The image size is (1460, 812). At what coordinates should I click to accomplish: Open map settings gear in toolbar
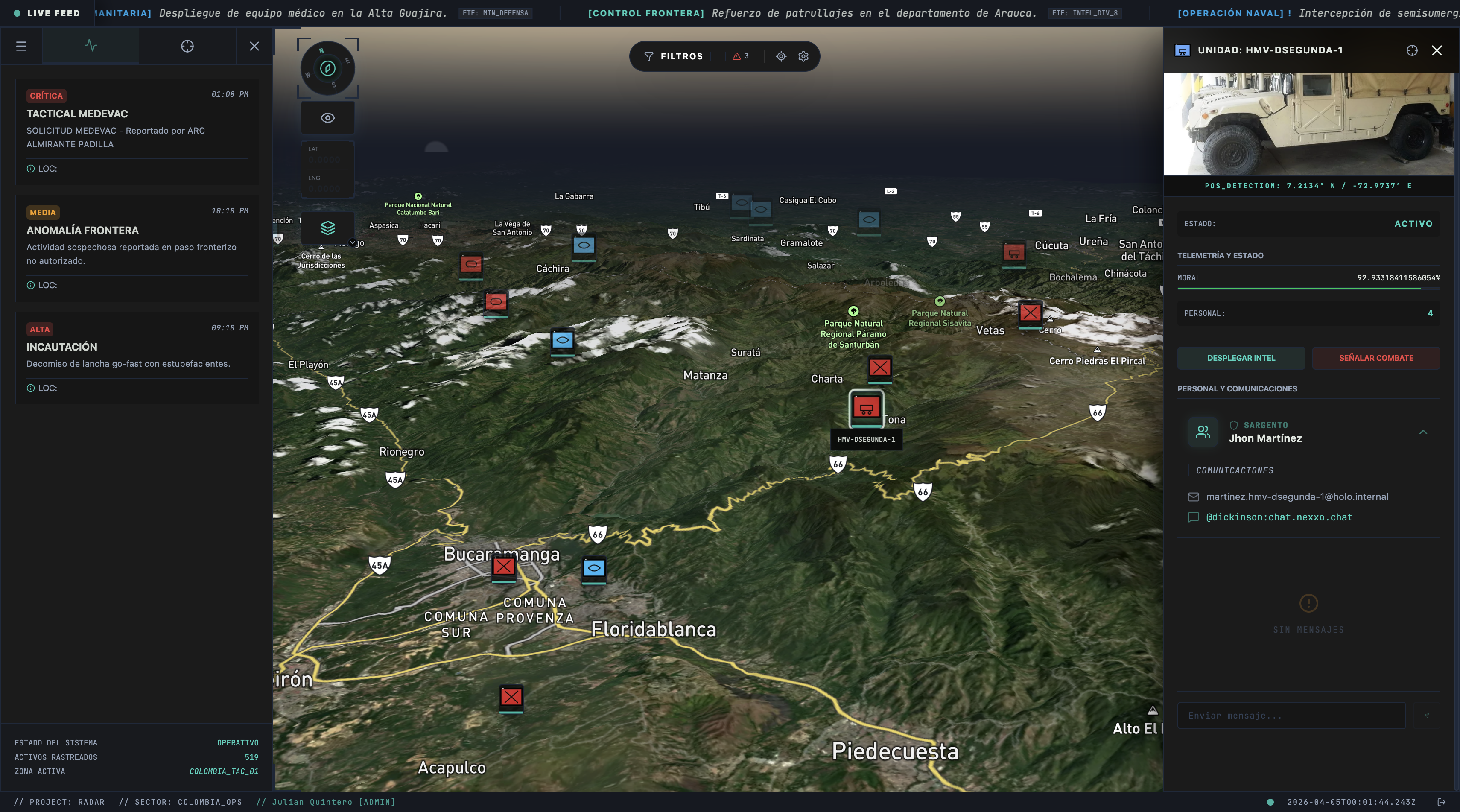[x=803, y=56]
